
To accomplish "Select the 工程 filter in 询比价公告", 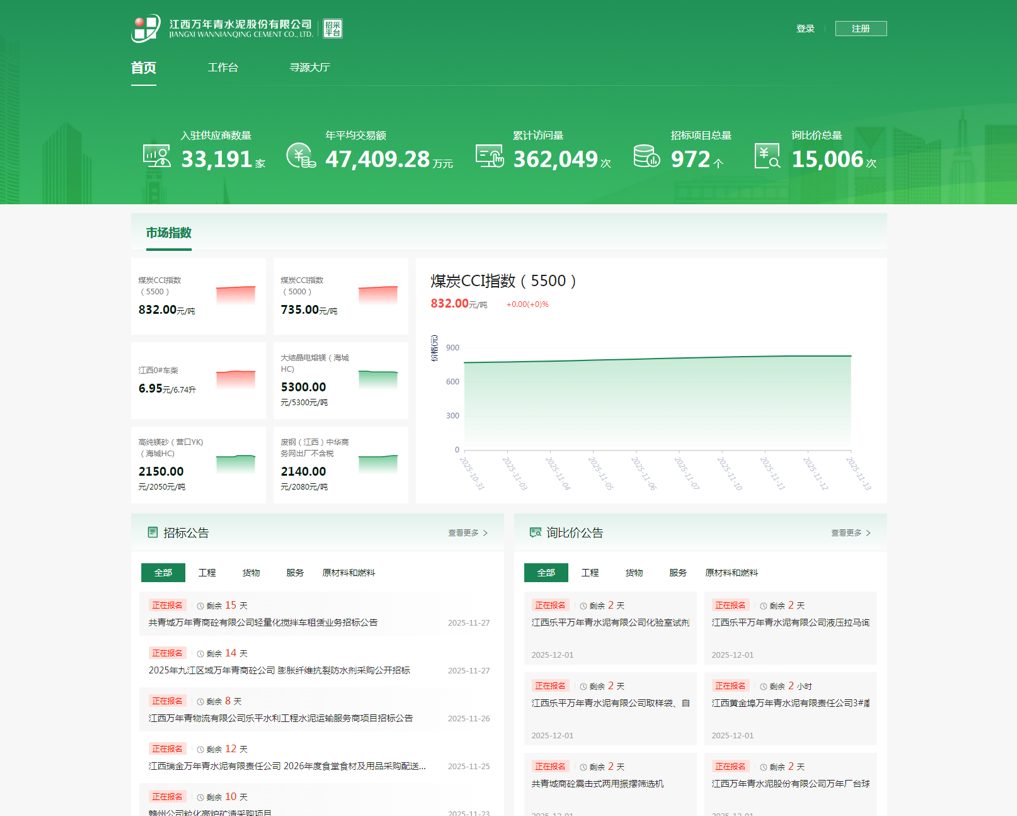I will tap(590, 573).
